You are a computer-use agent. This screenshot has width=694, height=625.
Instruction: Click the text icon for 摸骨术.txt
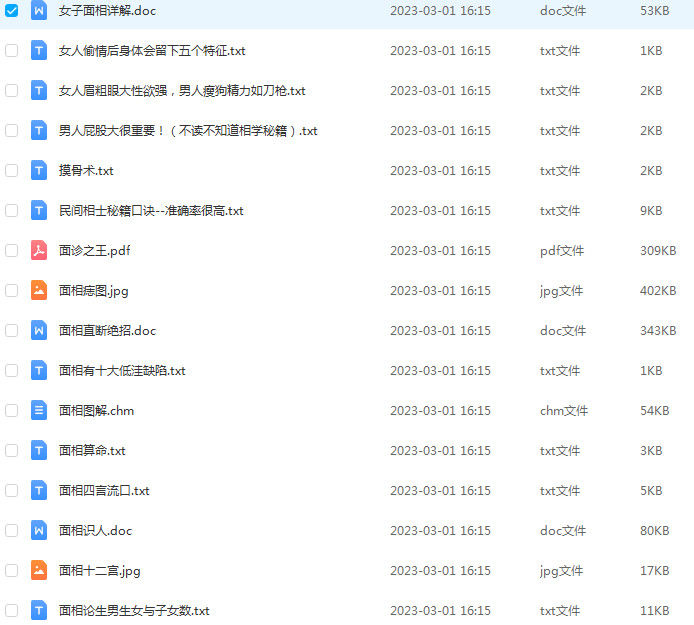click(x=39, y=170)
